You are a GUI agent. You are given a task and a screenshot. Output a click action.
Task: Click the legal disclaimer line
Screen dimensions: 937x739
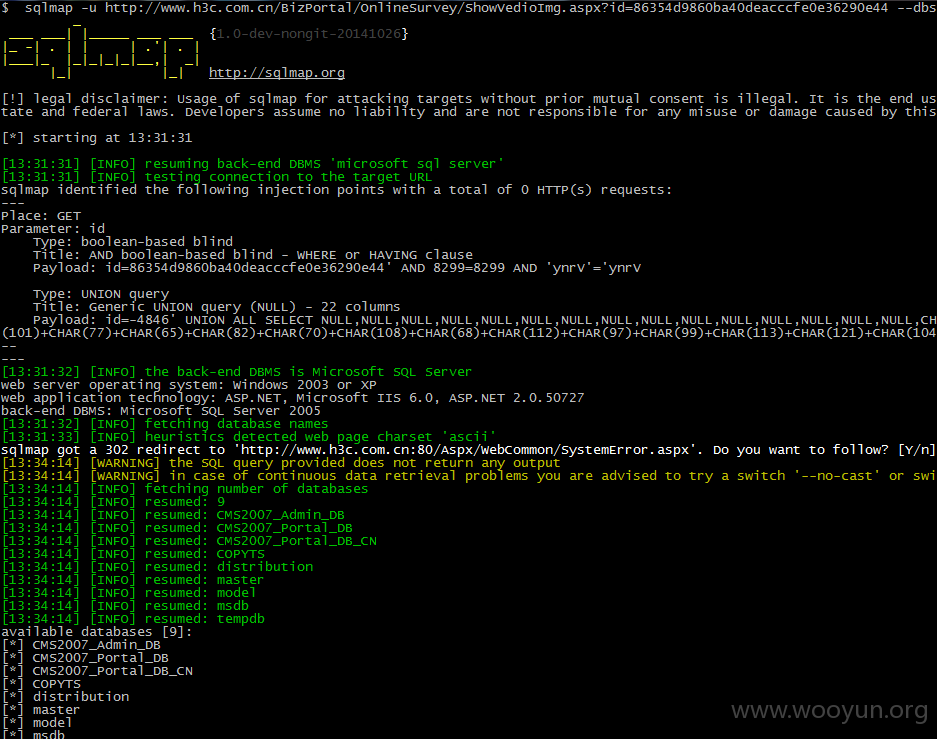point(469,99)
